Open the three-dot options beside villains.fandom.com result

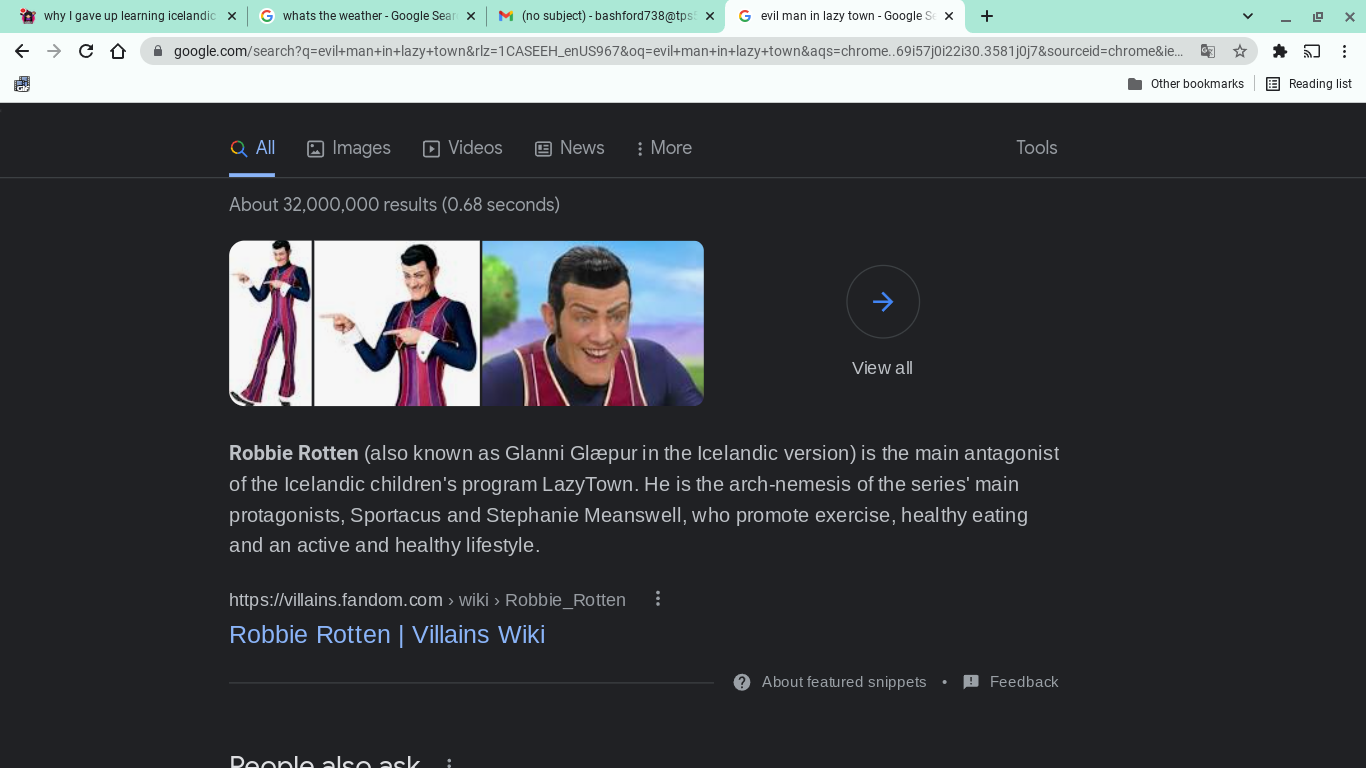(x=658, y=599)
